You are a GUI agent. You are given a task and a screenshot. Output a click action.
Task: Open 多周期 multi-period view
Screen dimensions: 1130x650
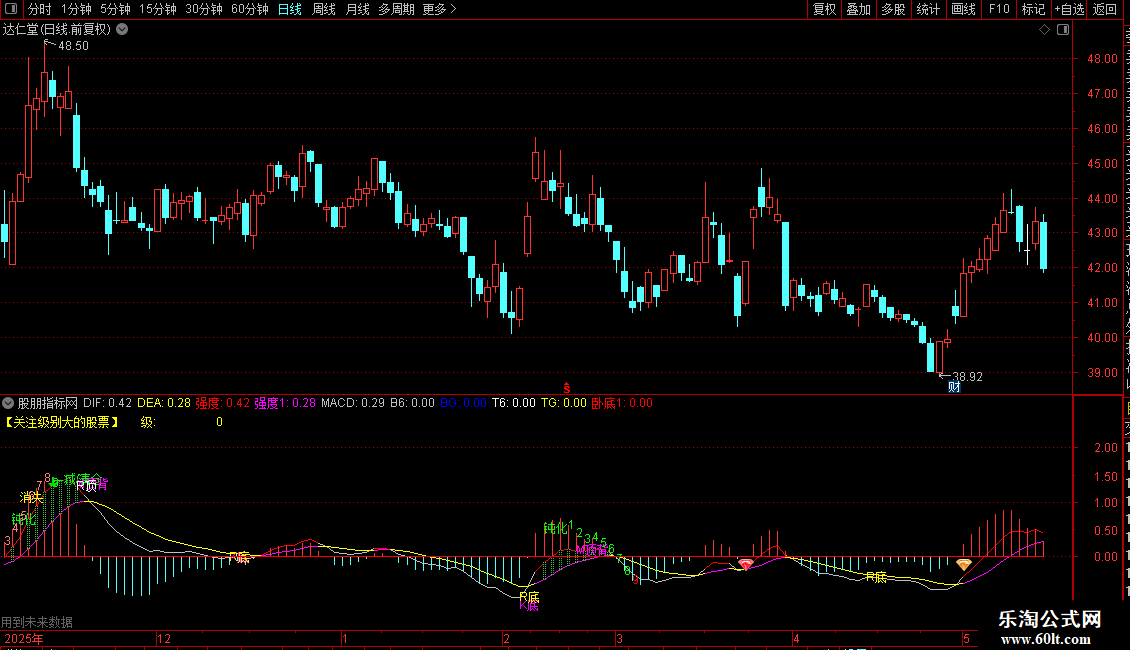tap(396, 9)
